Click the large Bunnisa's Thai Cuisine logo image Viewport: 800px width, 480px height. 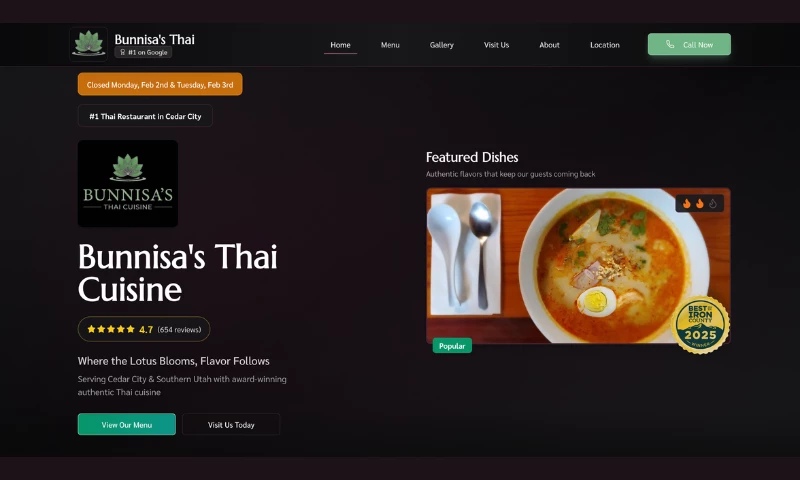pos(128,184)
